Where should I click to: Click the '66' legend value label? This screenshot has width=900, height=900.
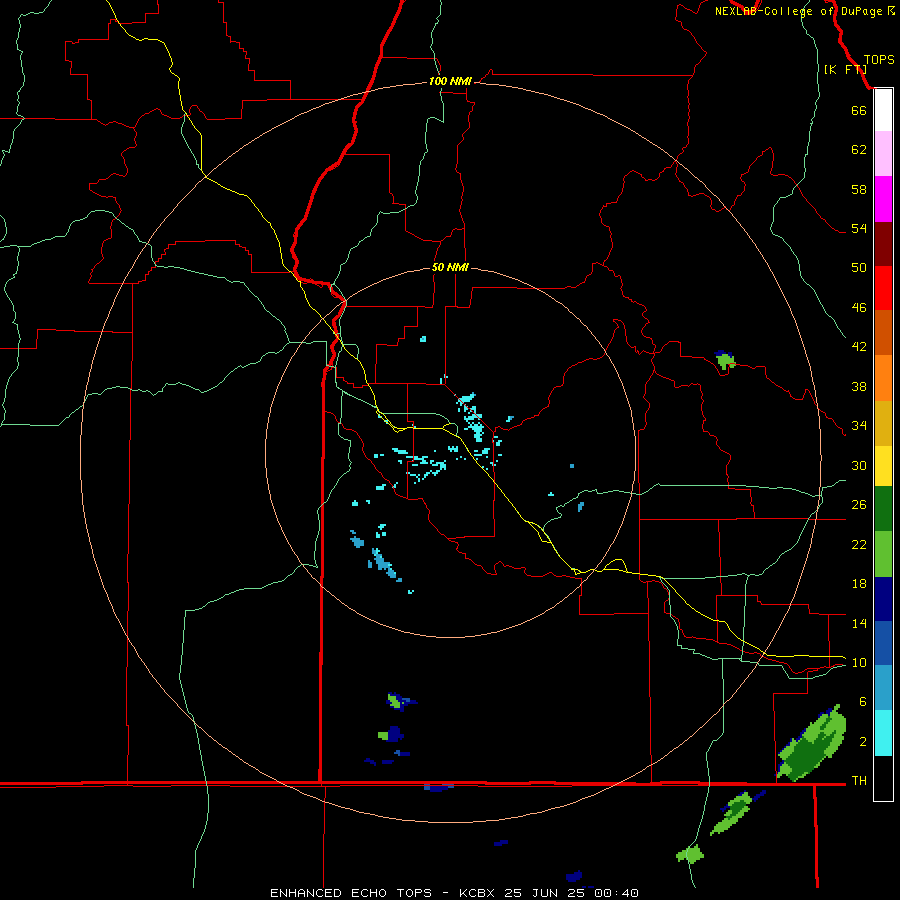point(859,110)
